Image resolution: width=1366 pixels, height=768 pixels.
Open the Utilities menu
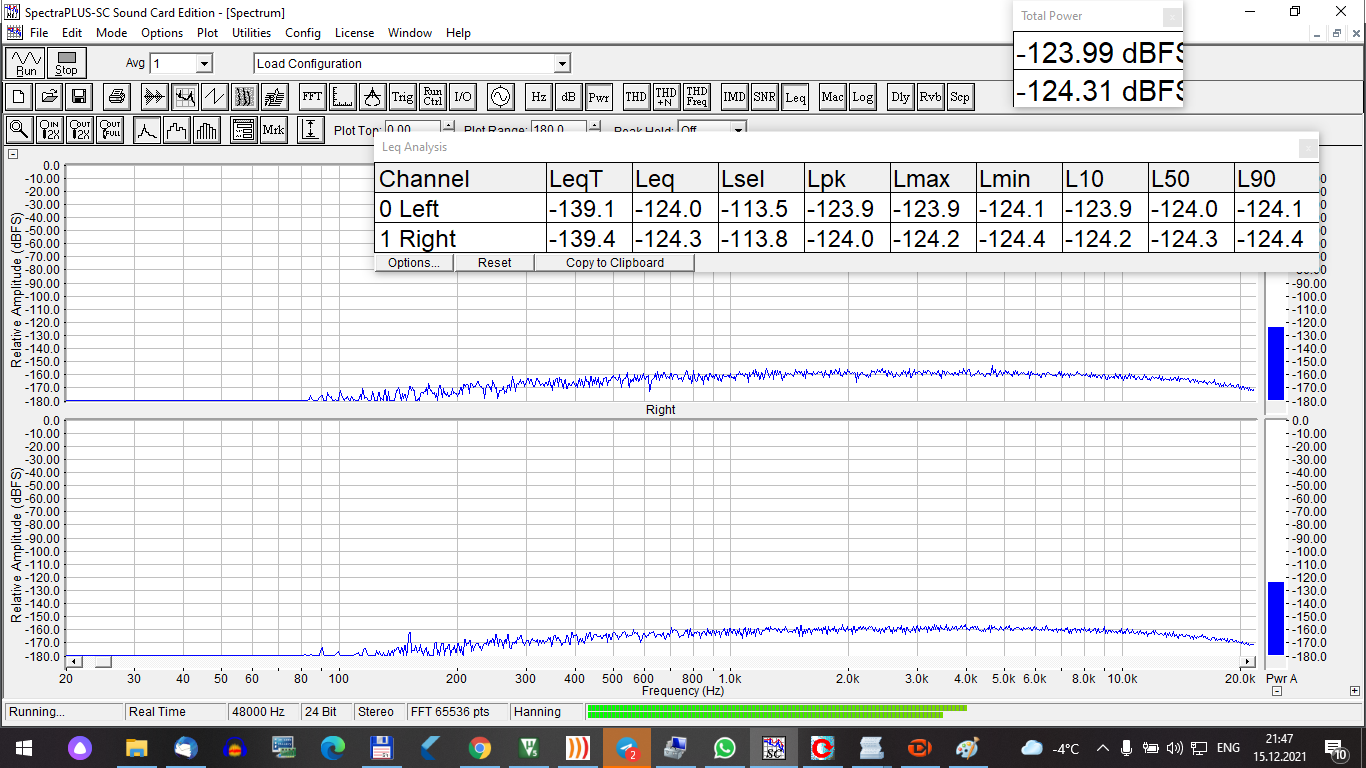pyautogui.click(x=251, y=33)
